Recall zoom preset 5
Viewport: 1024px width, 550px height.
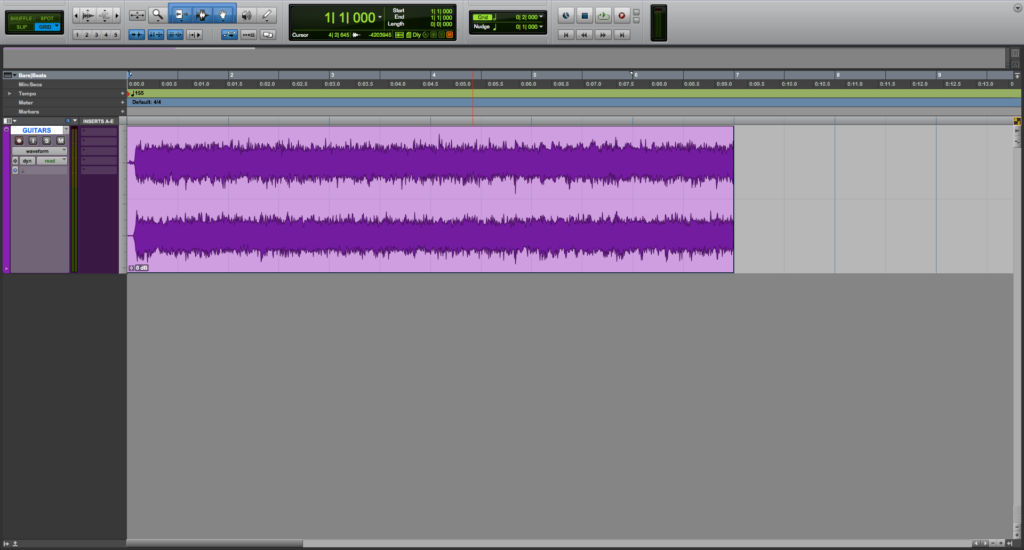pyautogui.click(x=116, y=35)
